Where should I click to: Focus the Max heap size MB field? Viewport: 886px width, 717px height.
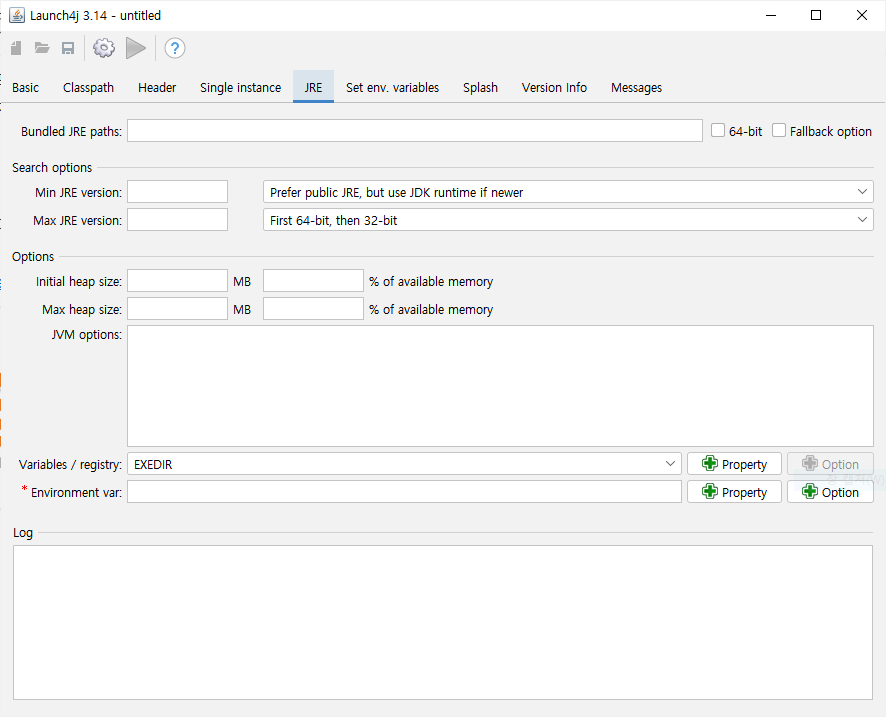point(177,308)
